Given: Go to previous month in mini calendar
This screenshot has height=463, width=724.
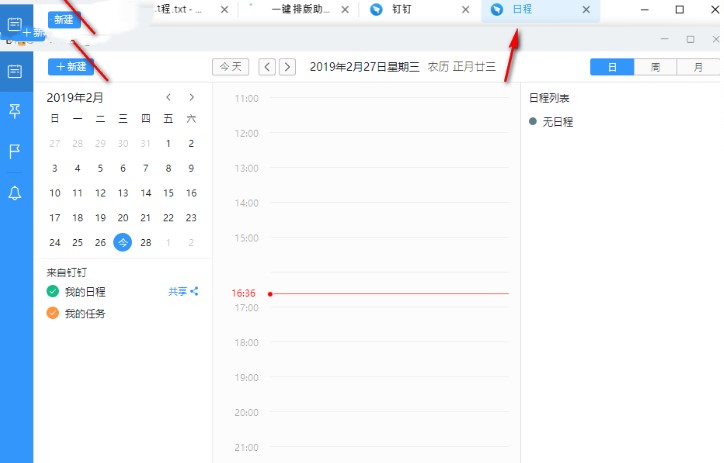Looking at the screenshot, I should pyautogui.click(x=168, y=97).
